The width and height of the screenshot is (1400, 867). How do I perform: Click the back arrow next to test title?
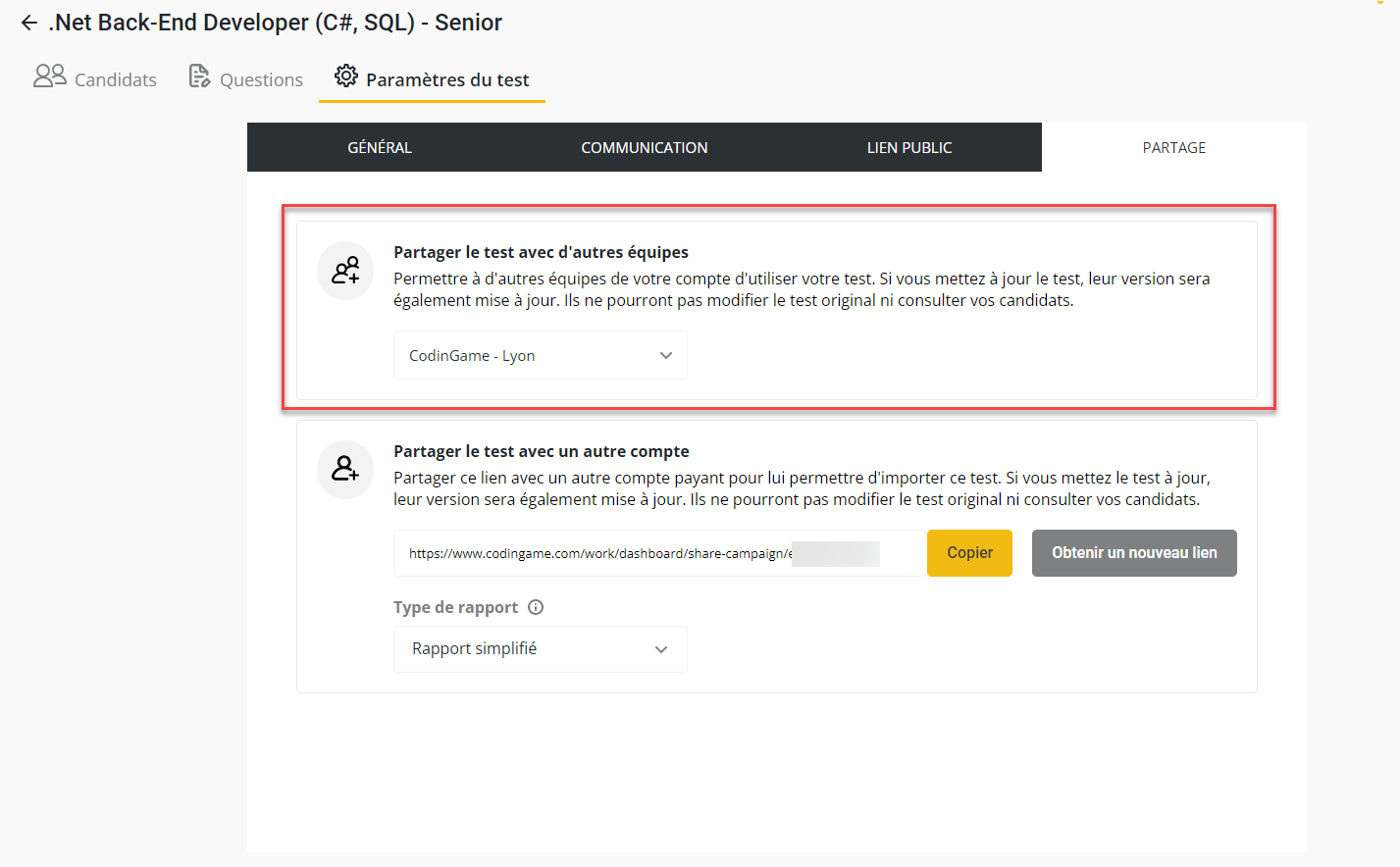pos(29,23)
